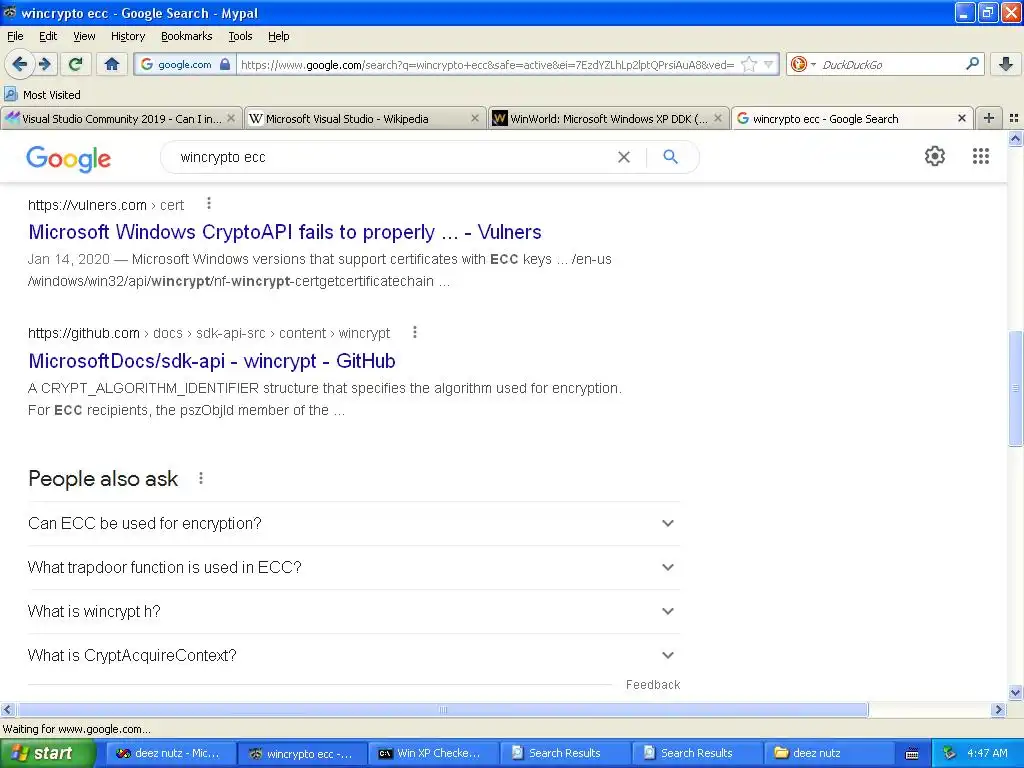Screen dimensions: 1024x768
Task: Click the Feedback link
Action: 653,684
